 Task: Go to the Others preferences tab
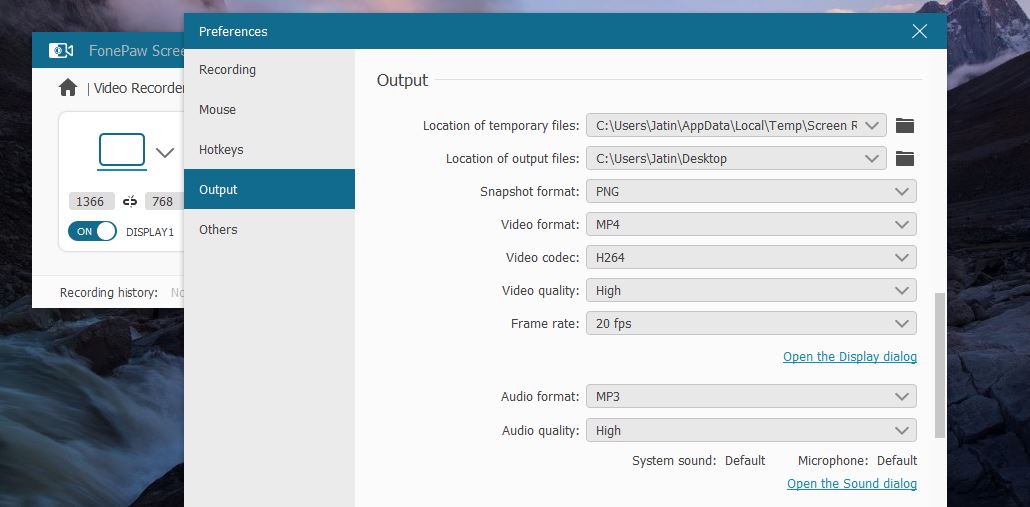pyautogui.click(x=218, y=230)
